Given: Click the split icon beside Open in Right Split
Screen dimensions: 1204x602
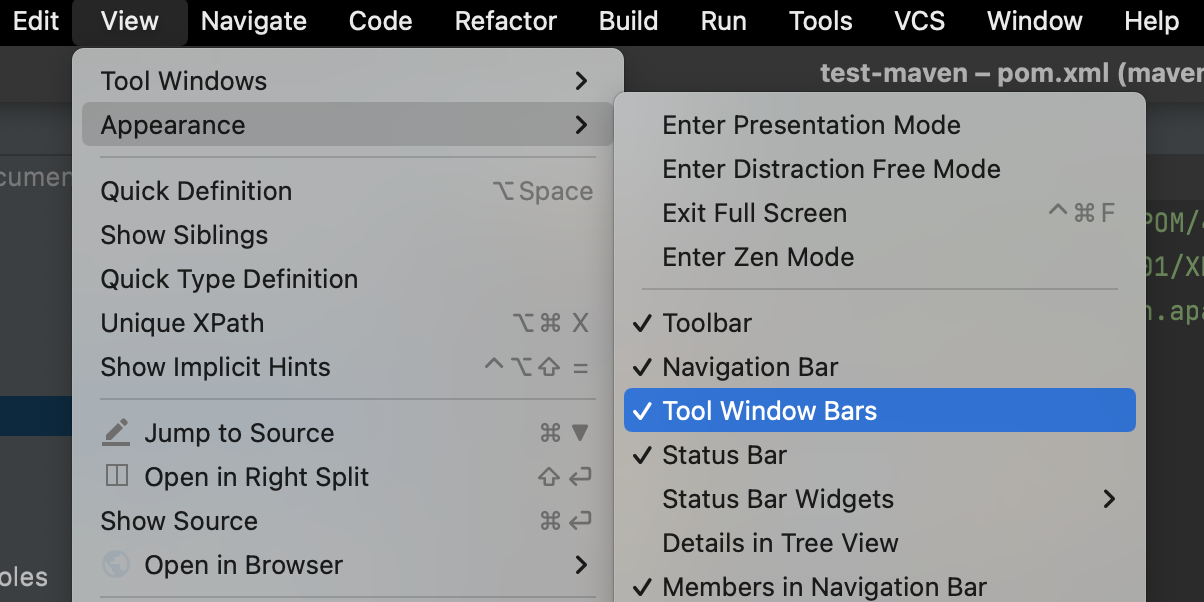Looking at the screenshot, I should pos(117,477).
